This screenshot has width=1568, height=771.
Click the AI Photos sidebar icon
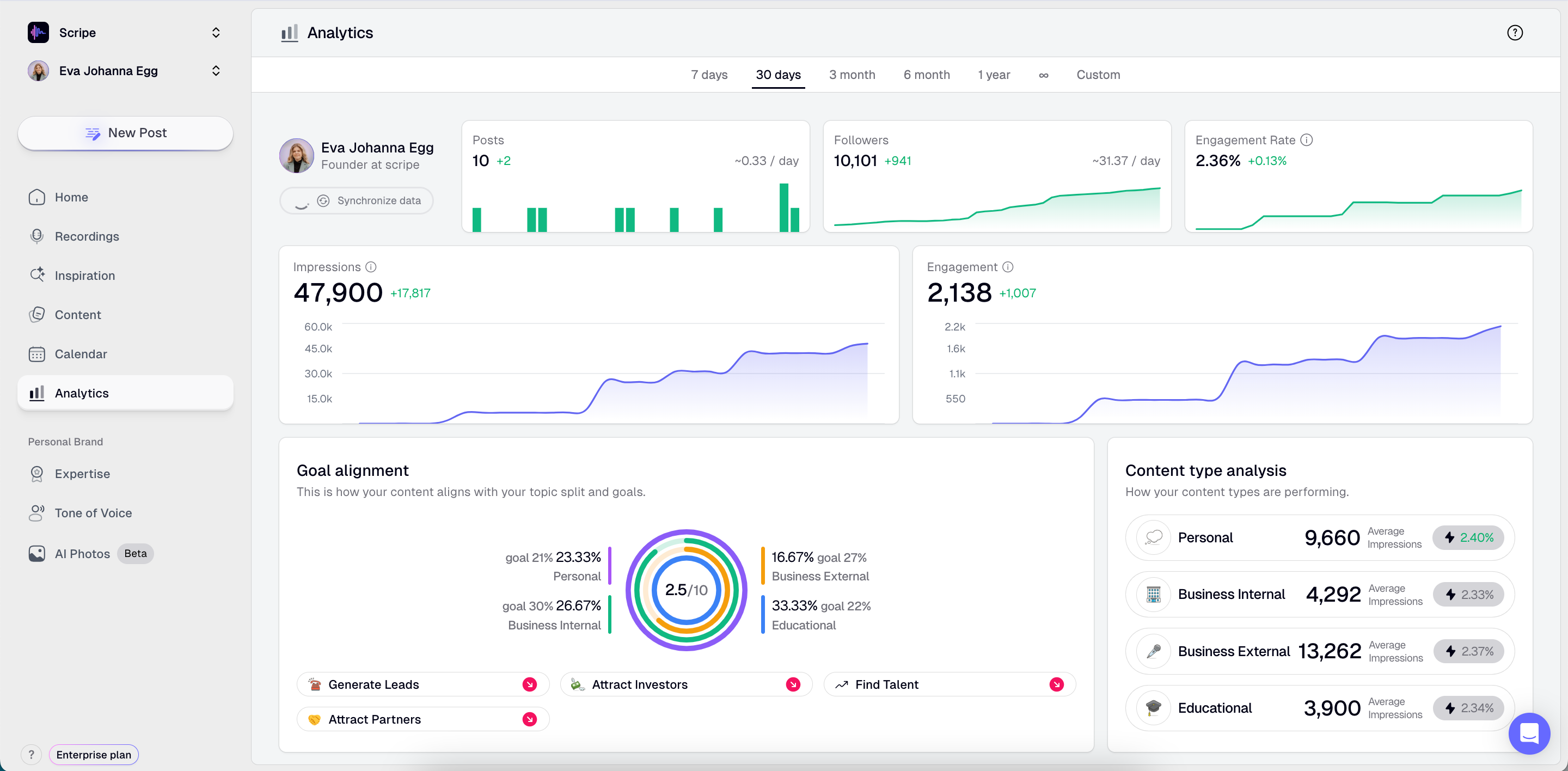[37, 553]
